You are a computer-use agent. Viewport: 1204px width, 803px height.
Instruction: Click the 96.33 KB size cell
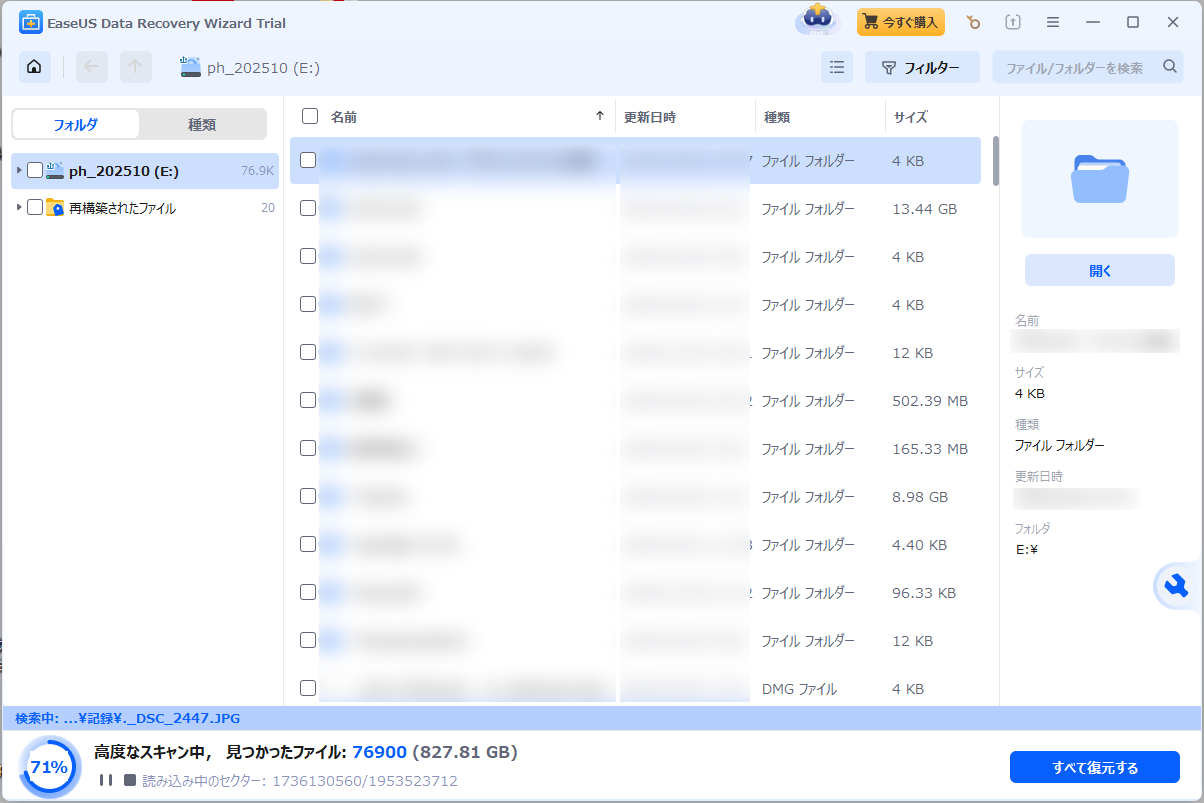pos(924,593)
